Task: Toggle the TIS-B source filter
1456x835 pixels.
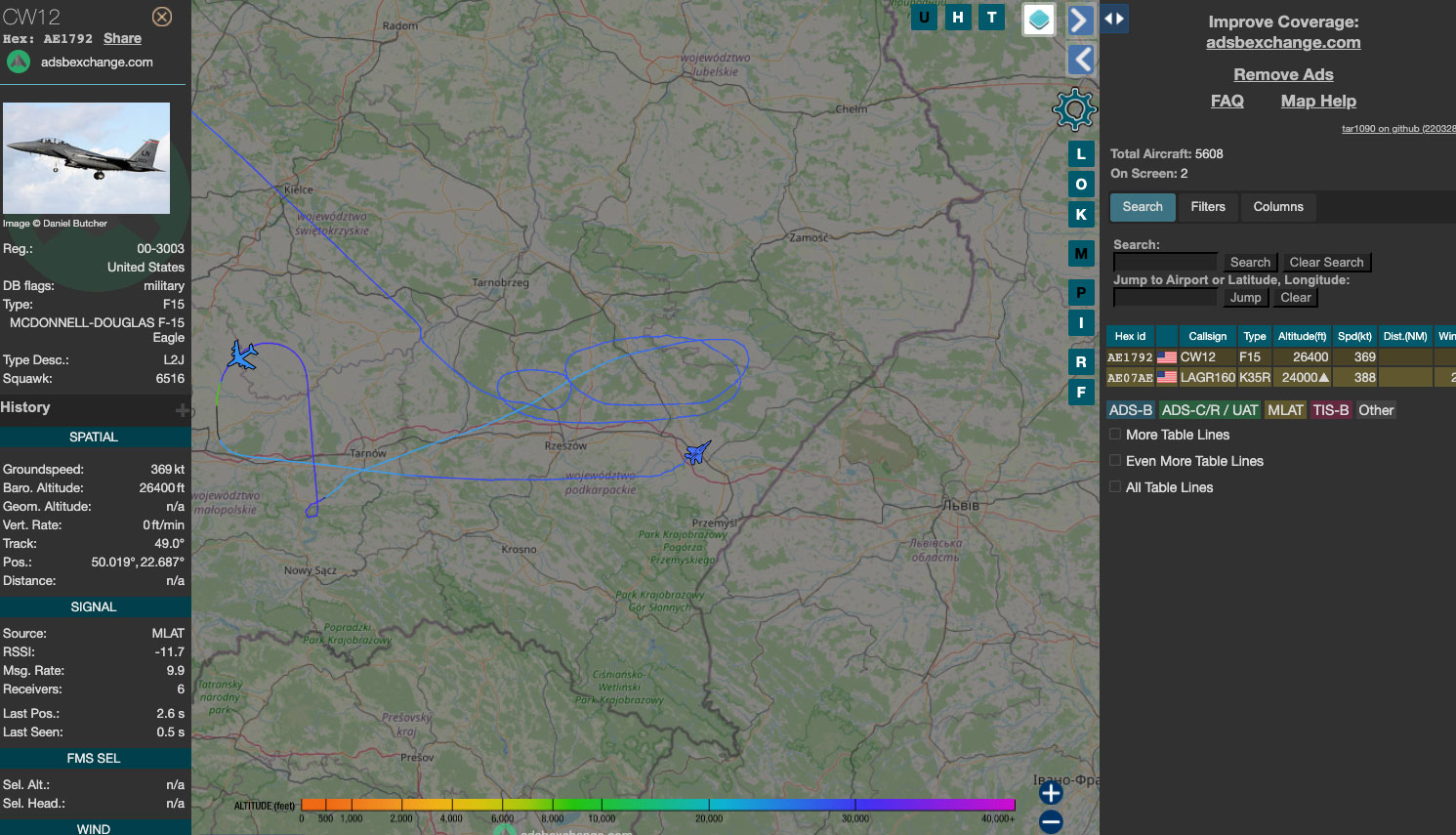Action: click(1331, 410)
